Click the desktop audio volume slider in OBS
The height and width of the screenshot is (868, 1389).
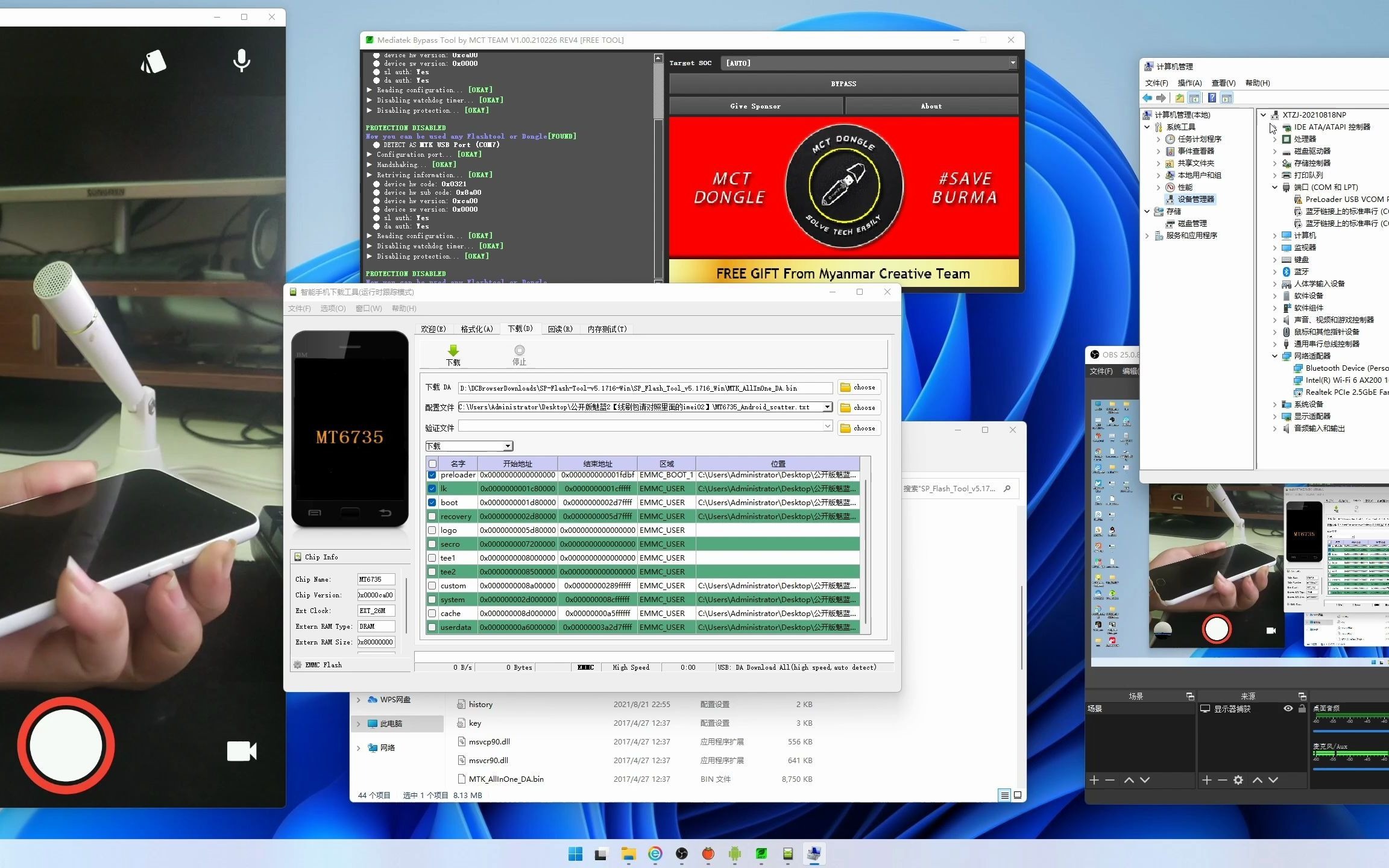(x=1350, y=731)
